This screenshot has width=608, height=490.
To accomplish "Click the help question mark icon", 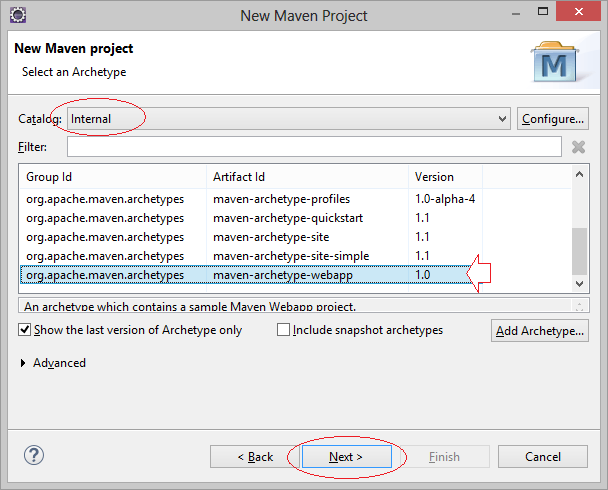I will click(34, 455).
